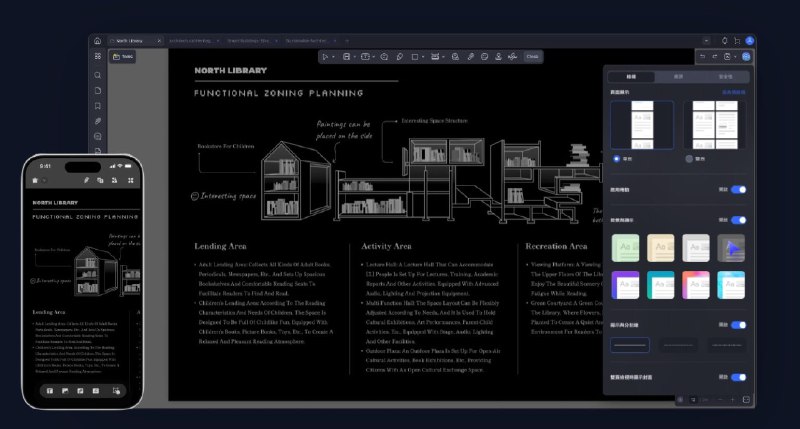The width and height of the screenshot is (800, 429).
Task: Open the search icon in left sidebar
Action: [98, 75]
